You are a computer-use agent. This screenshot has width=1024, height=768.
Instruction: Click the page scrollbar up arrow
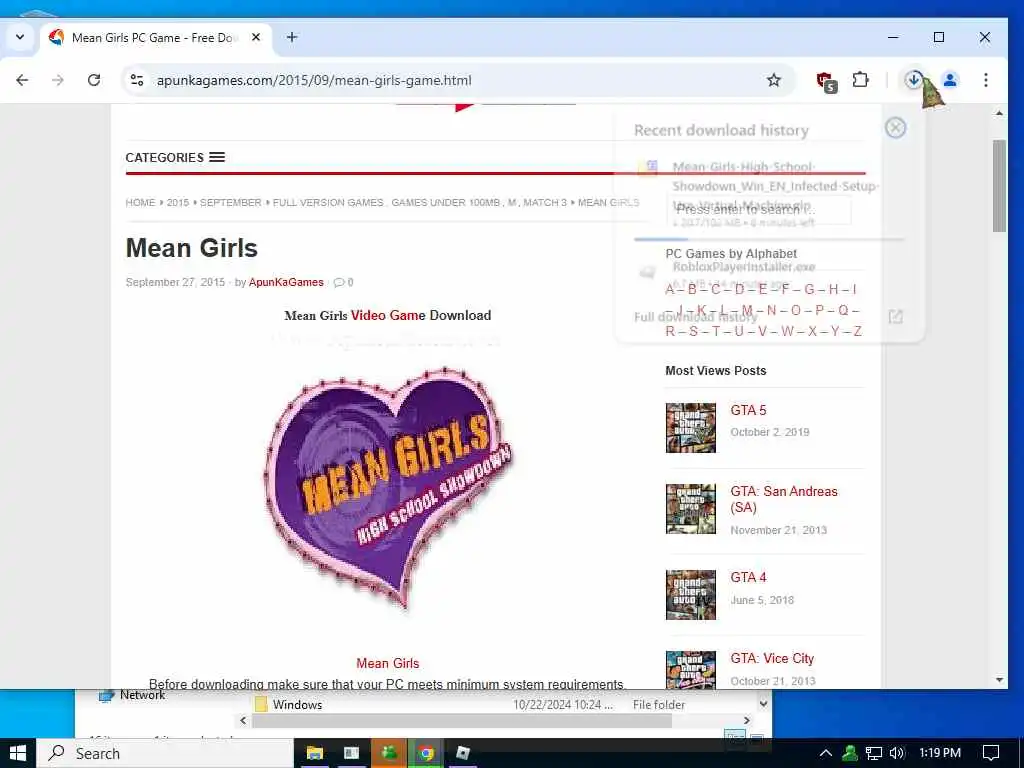pyautogui.click(x=999, y=113)
